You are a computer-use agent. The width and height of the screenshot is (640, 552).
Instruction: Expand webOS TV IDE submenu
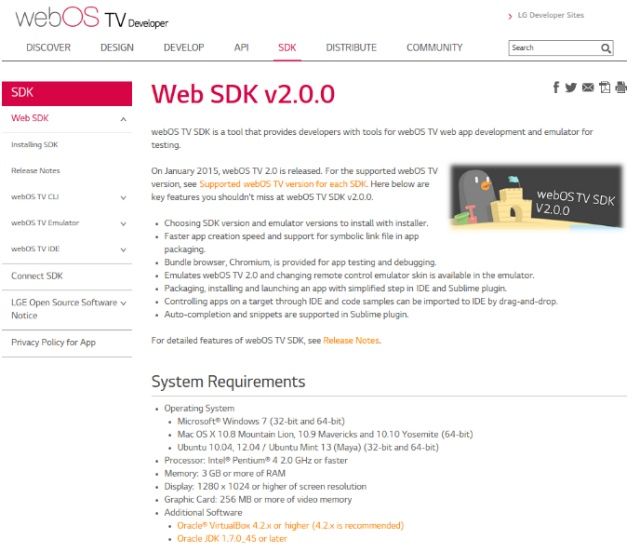(123, 250)
